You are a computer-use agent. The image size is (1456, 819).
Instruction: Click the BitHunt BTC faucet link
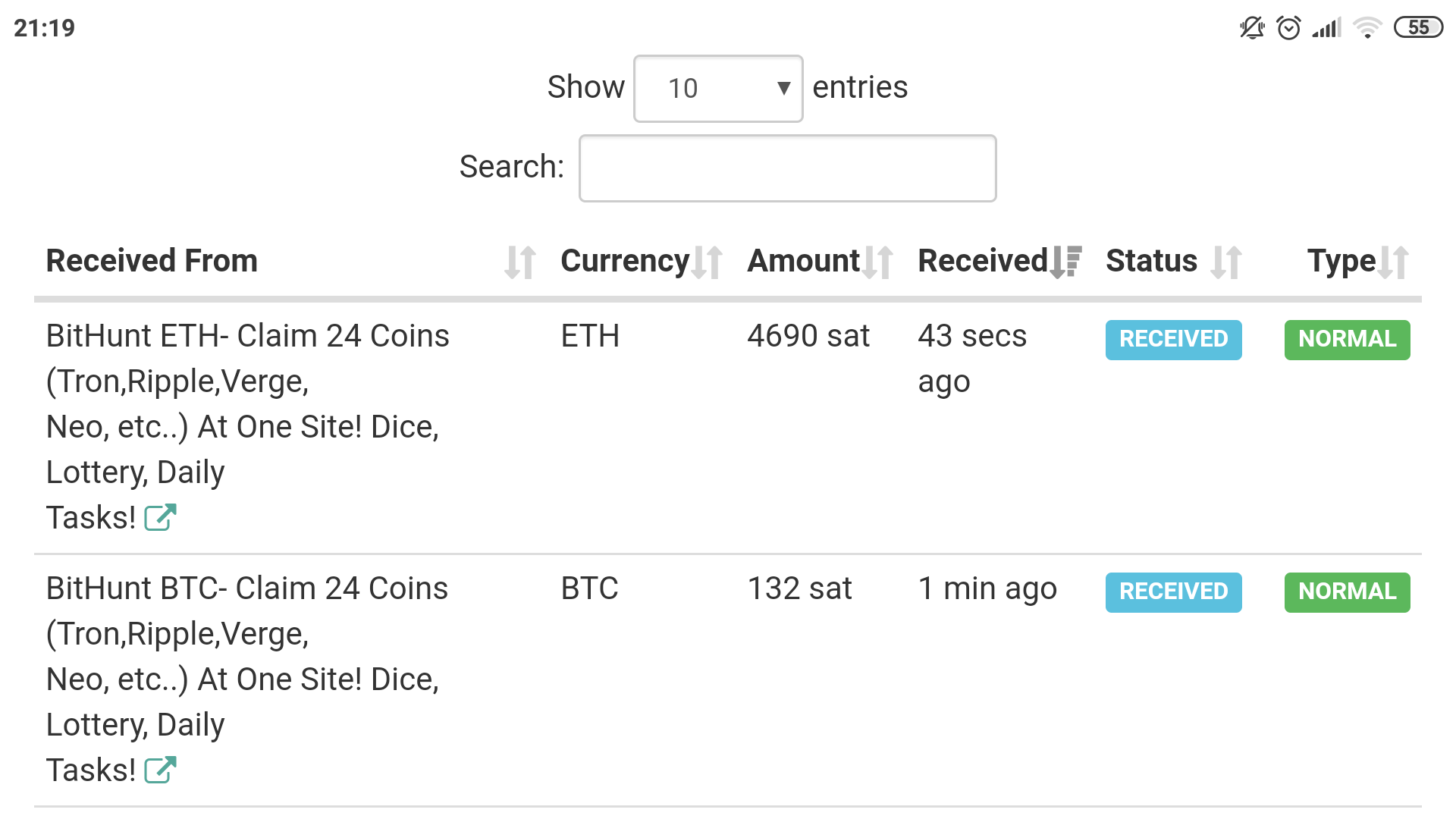(247, 589)
